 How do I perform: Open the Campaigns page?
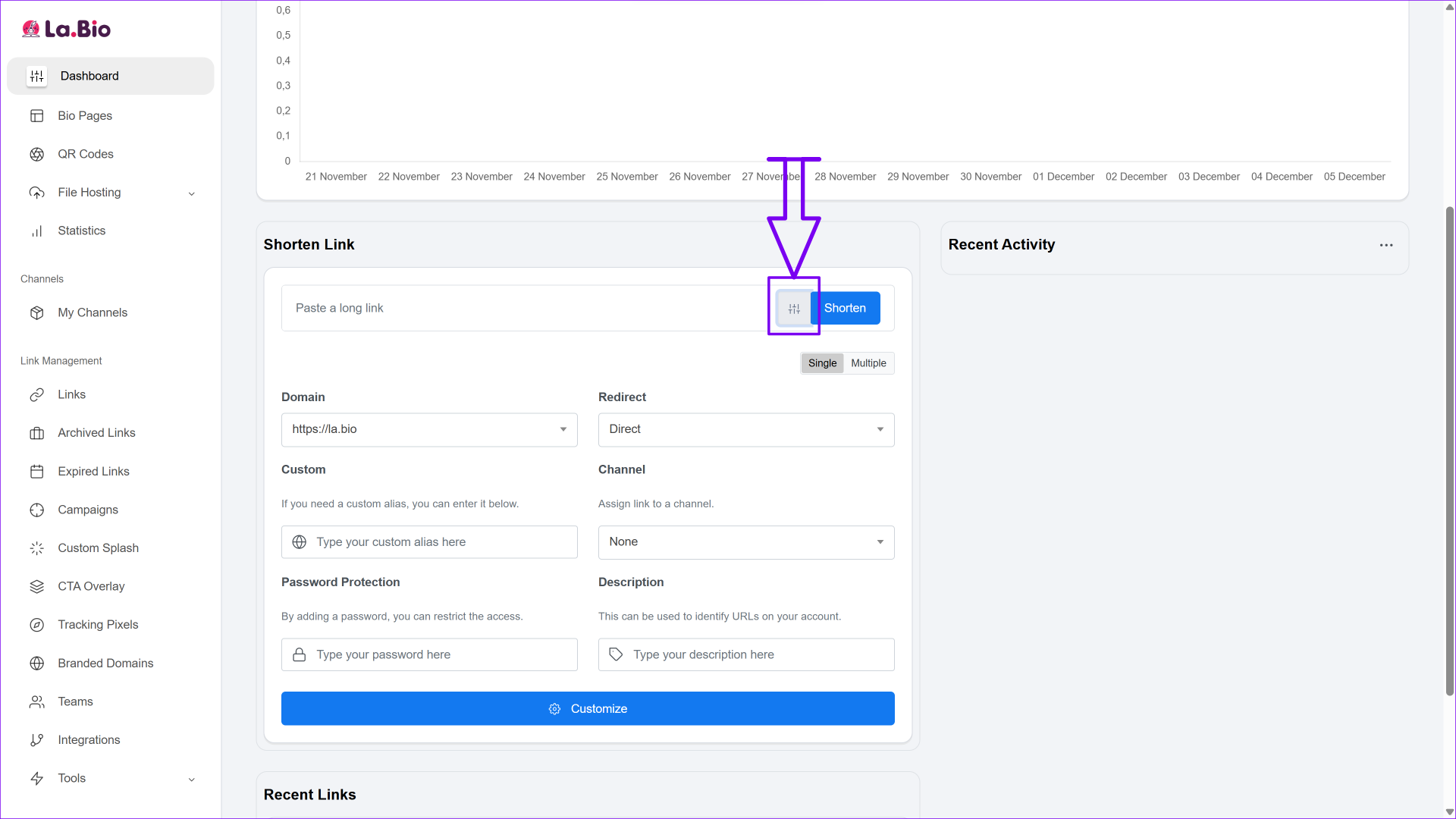tap(88, 510)
